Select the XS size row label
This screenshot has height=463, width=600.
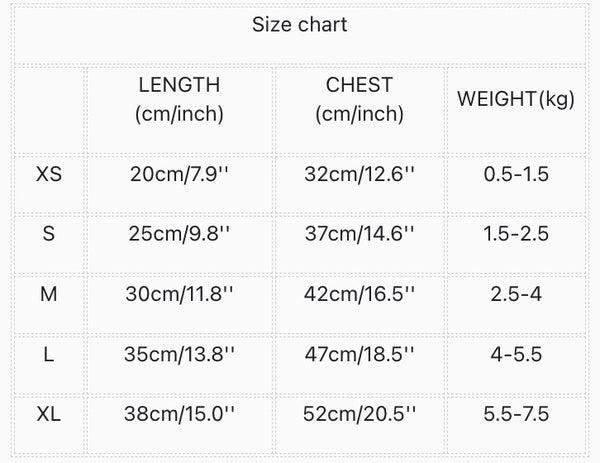48,174
